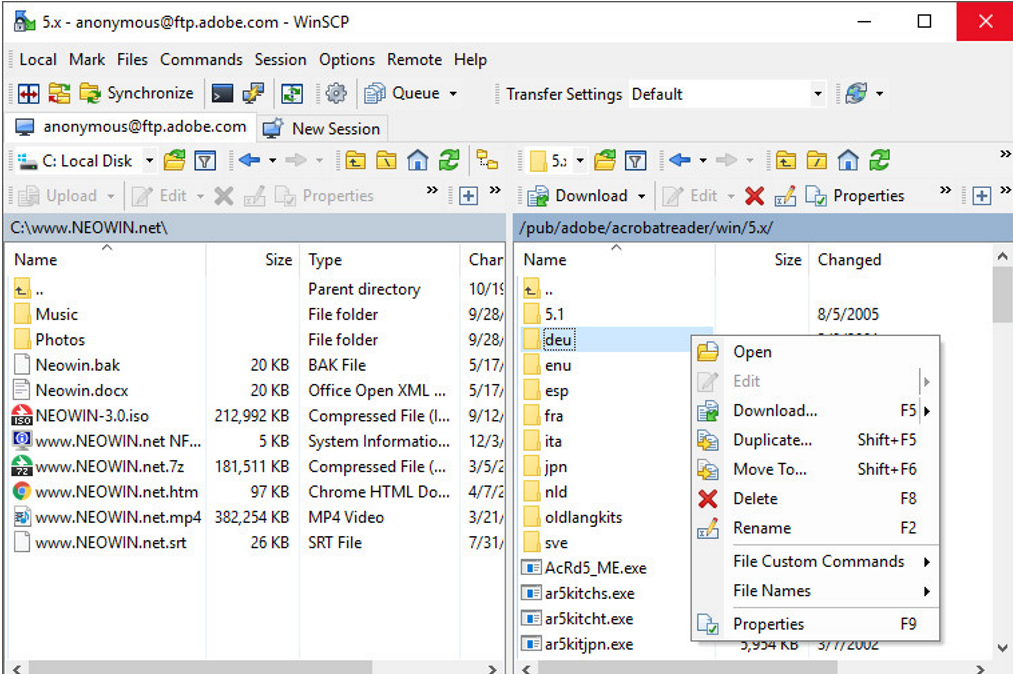Click the Keep Remote Directory Up To Date icon
Screen dimensions: 1013x674
291,94
